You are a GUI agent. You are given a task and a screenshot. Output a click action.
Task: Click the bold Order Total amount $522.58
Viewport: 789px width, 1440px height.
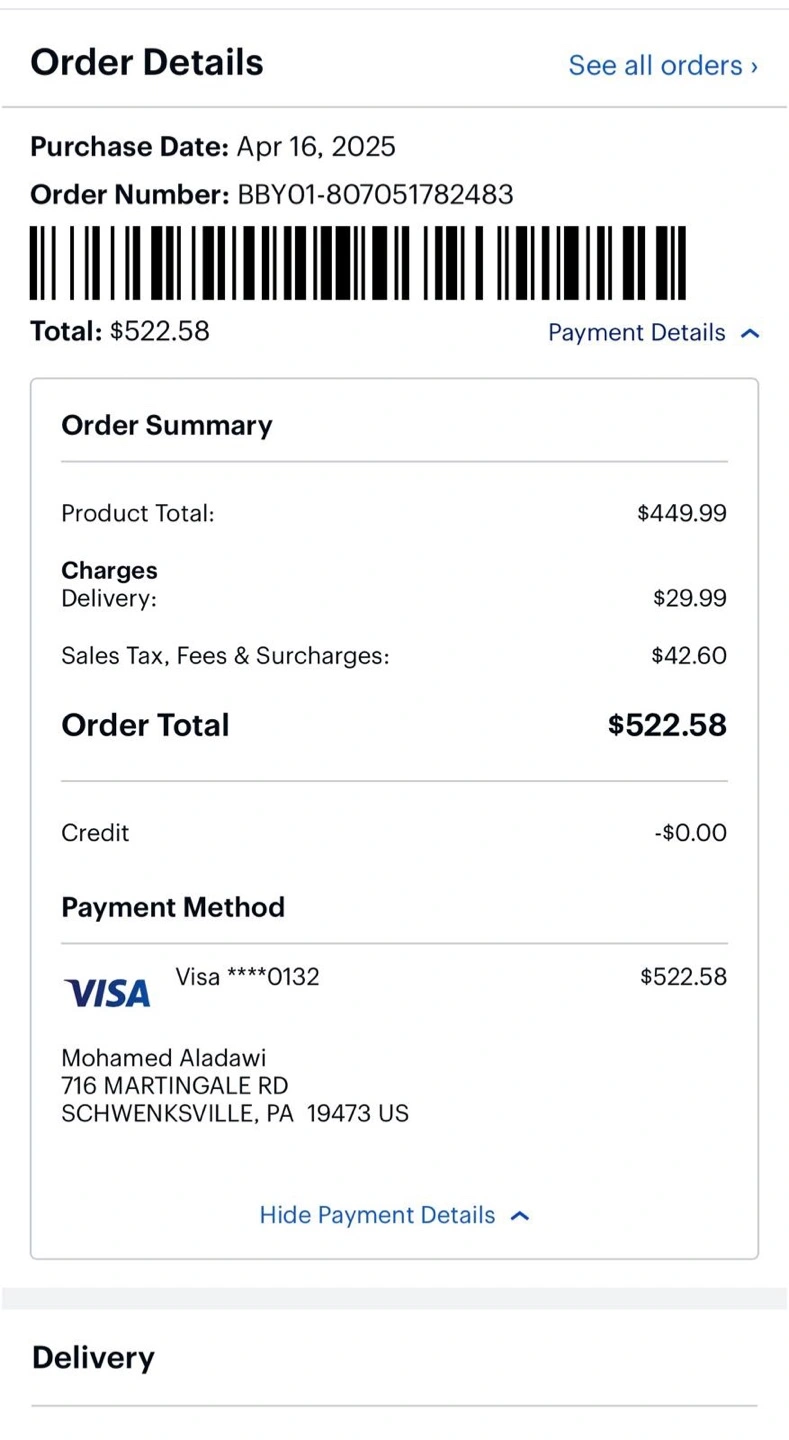click(667, 725)
